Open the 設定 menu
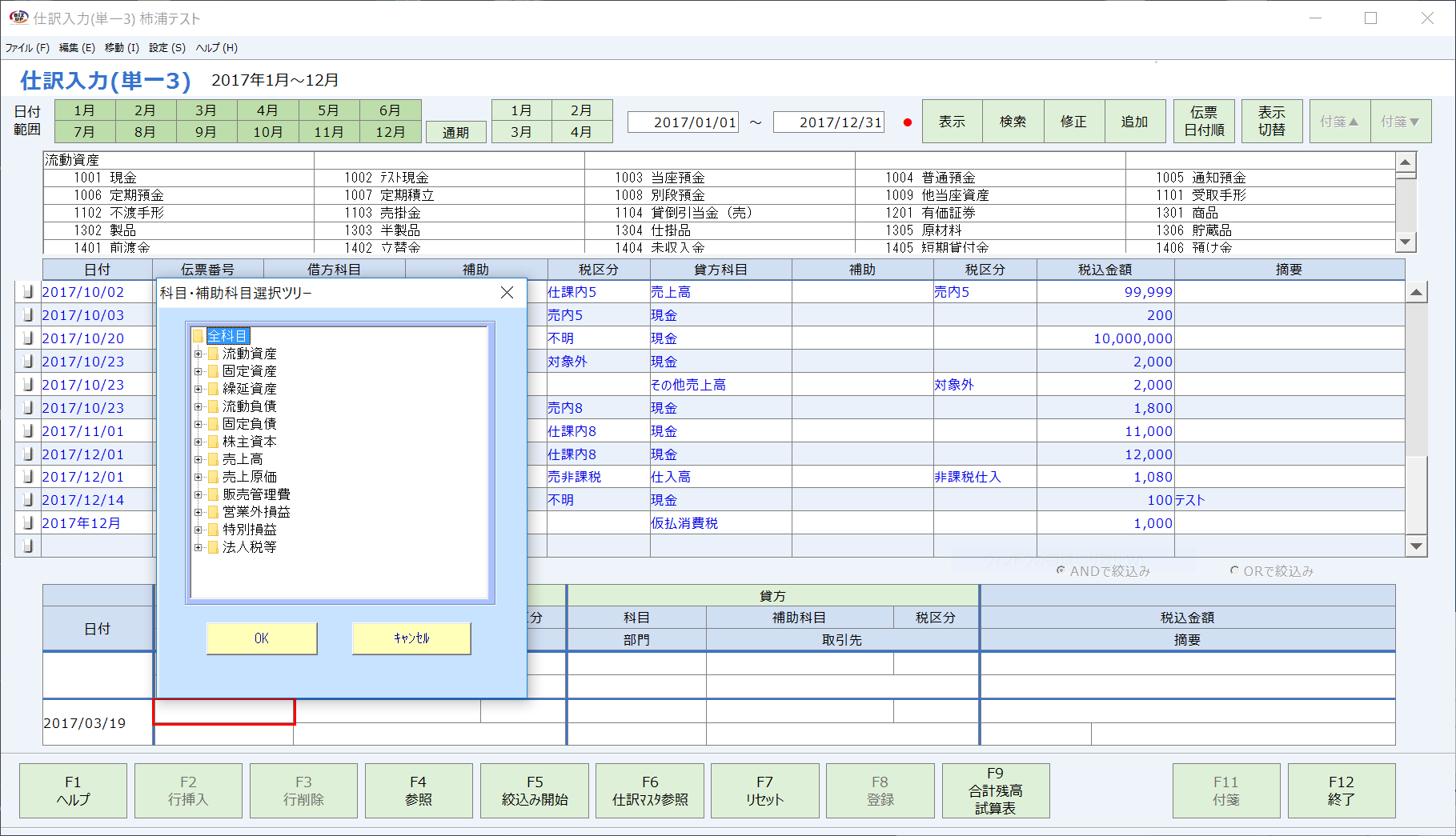 point(165,47)
